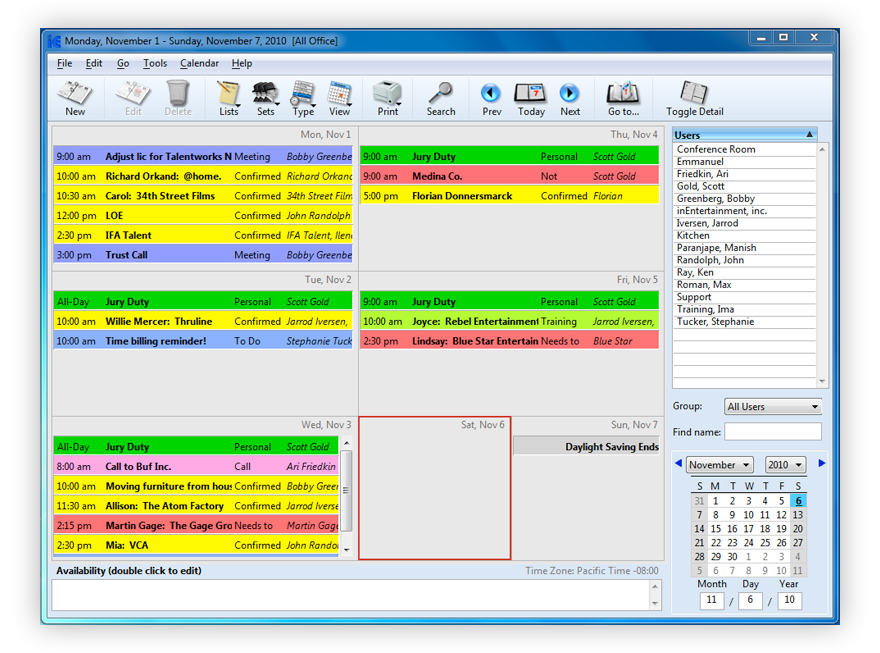The height and width of the screenshot is (653, 880).
Task: Open the November month dropdown
Action: coord(719,465)
